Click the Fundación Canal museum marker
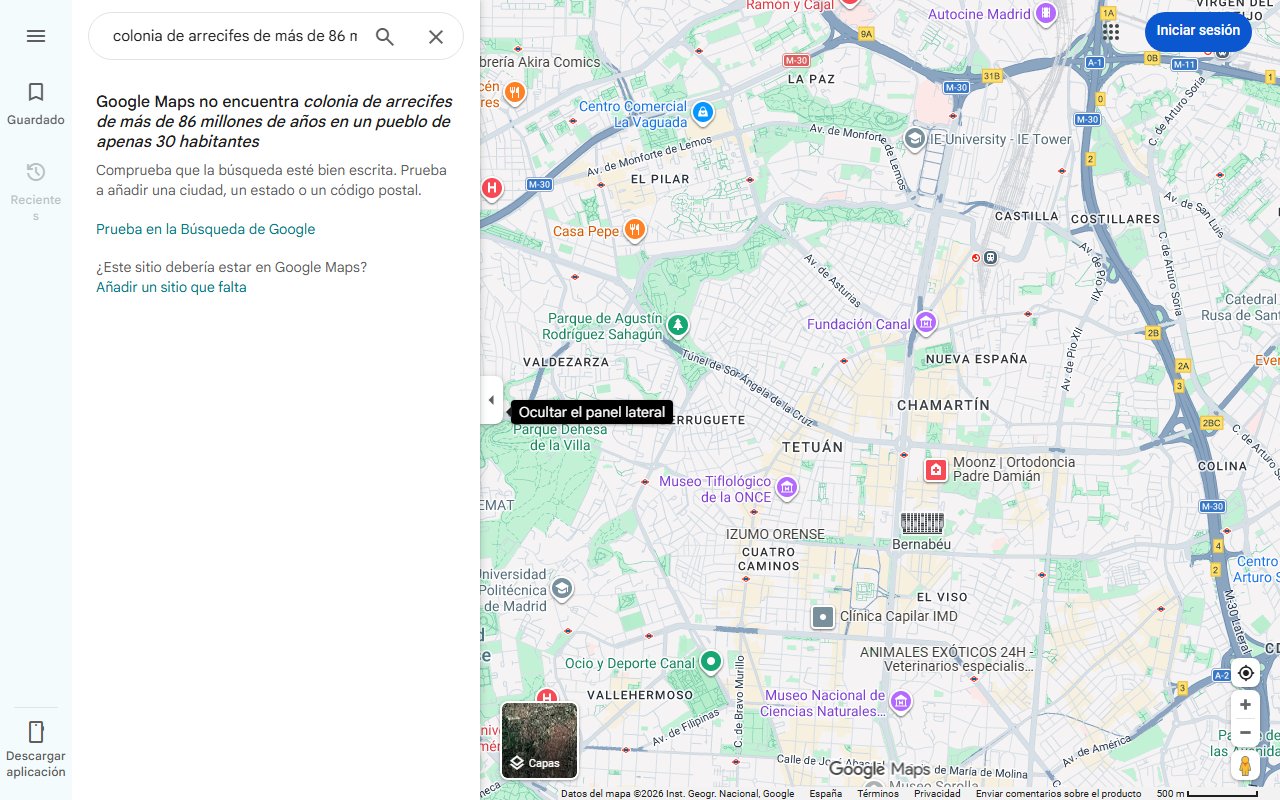This screenshot has width=1280, height=800. pyautogui.click(x=926, y=322)
